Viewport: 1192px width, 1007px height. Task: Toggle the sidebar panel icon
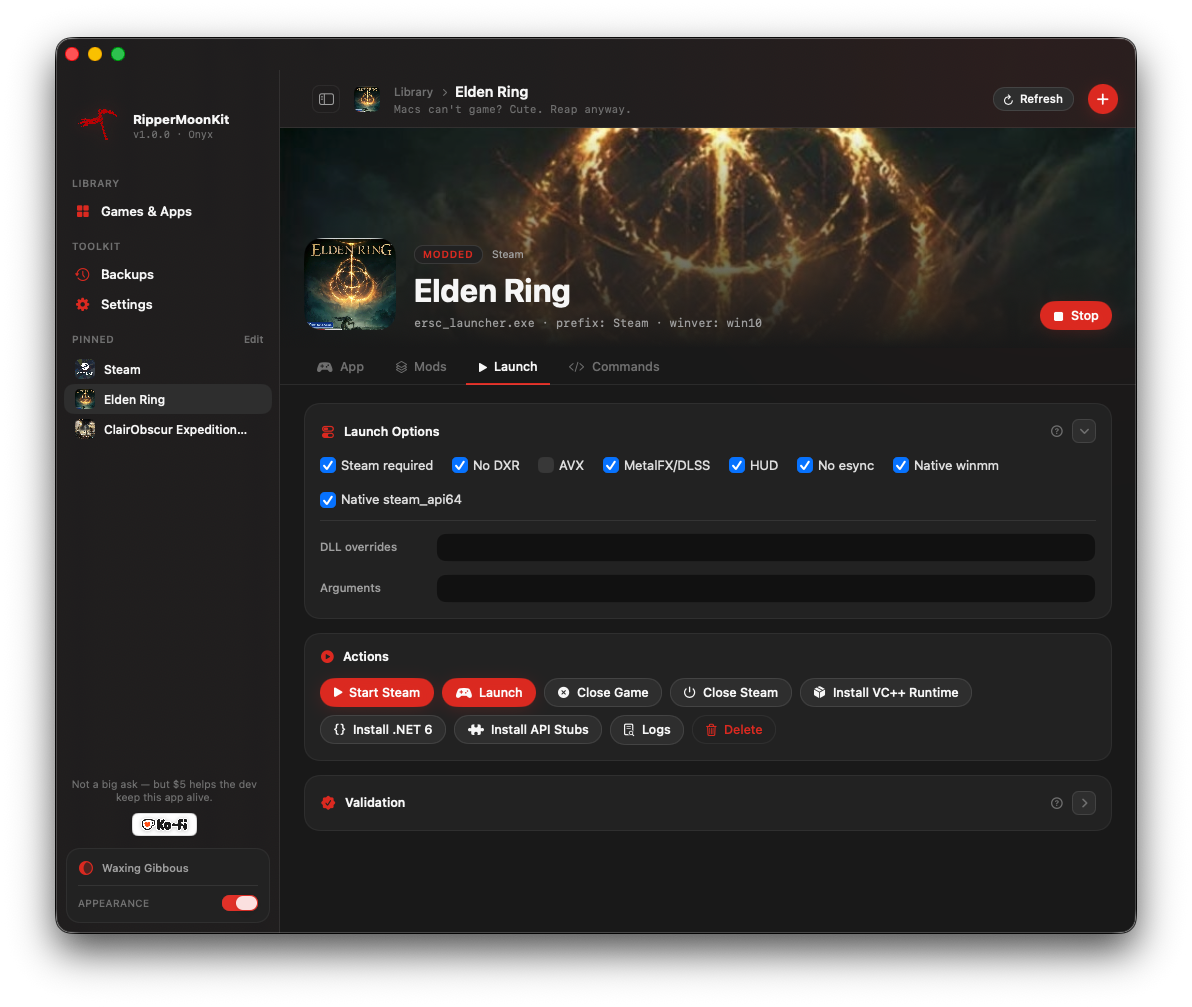(326, 100)
